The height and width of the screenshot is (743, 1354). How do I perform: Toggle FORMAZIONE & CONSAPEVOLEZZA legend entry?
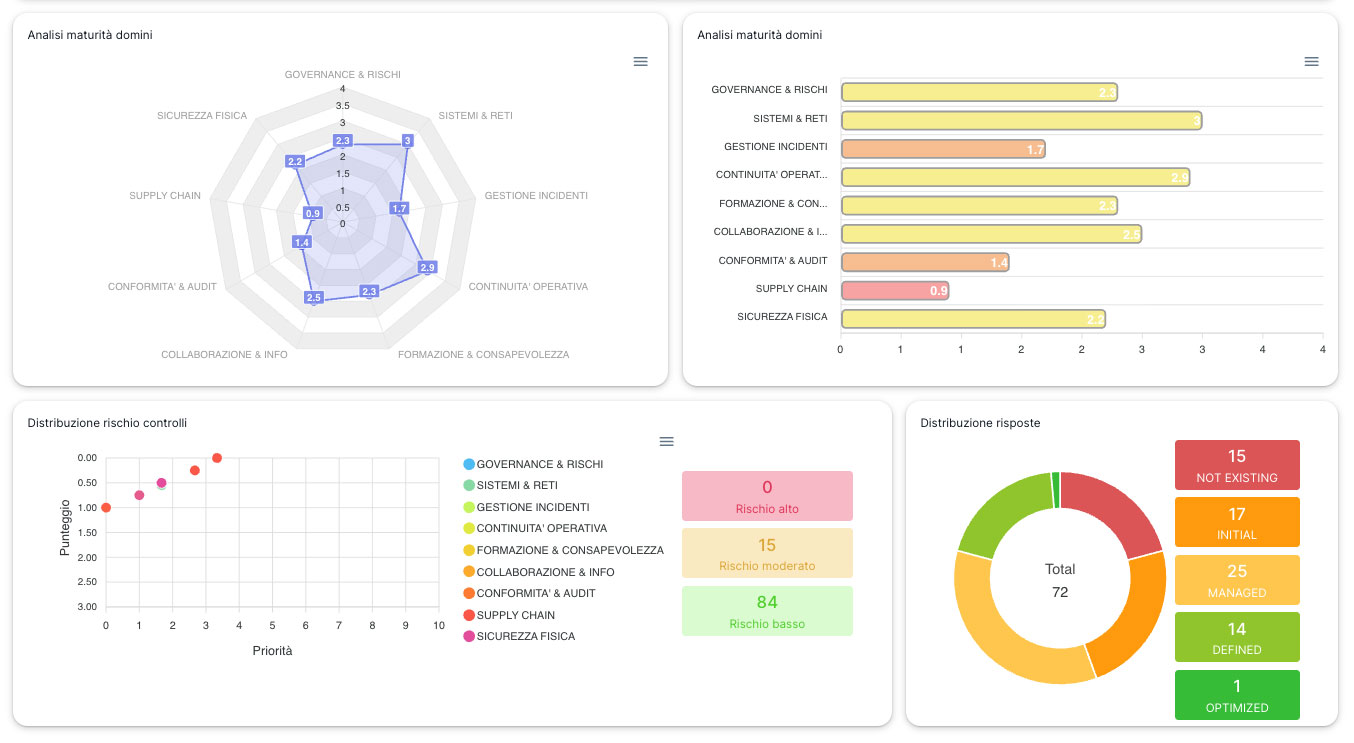click(563, 550)
